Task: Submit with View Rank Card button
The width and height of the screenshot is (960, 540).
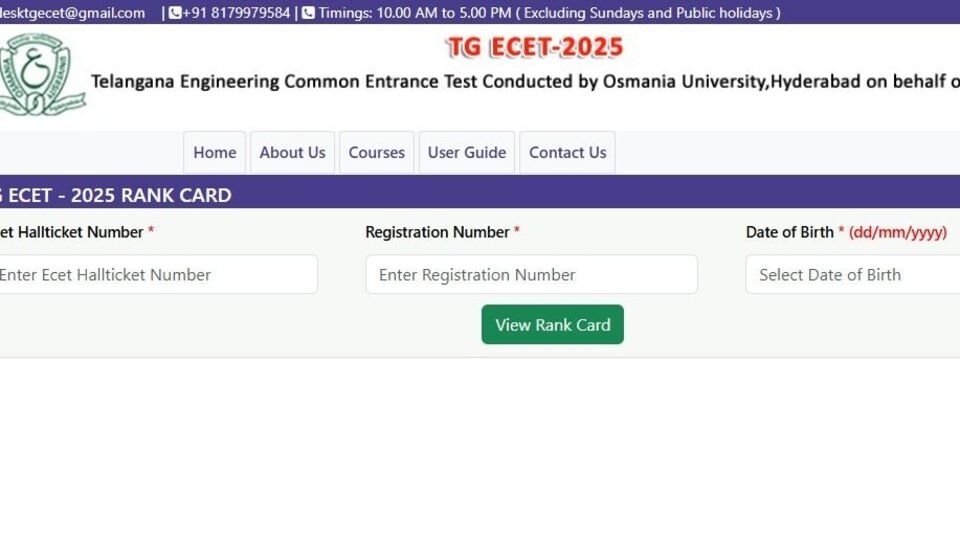Action: [552, 324]
